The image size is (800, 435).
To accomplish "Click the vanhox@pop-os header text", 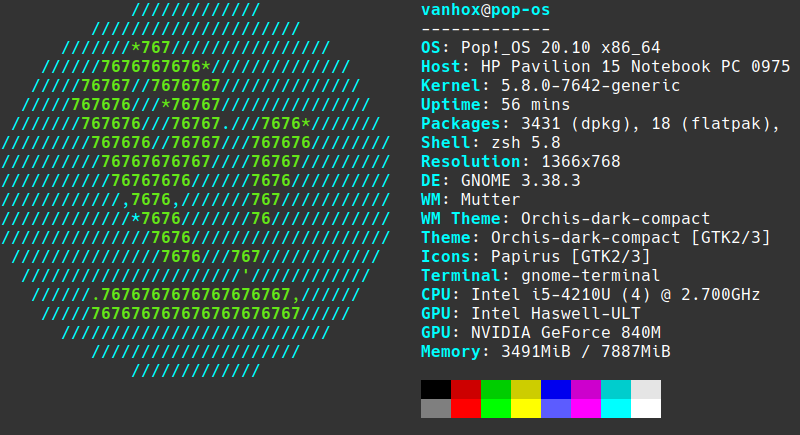I will 485,10.
